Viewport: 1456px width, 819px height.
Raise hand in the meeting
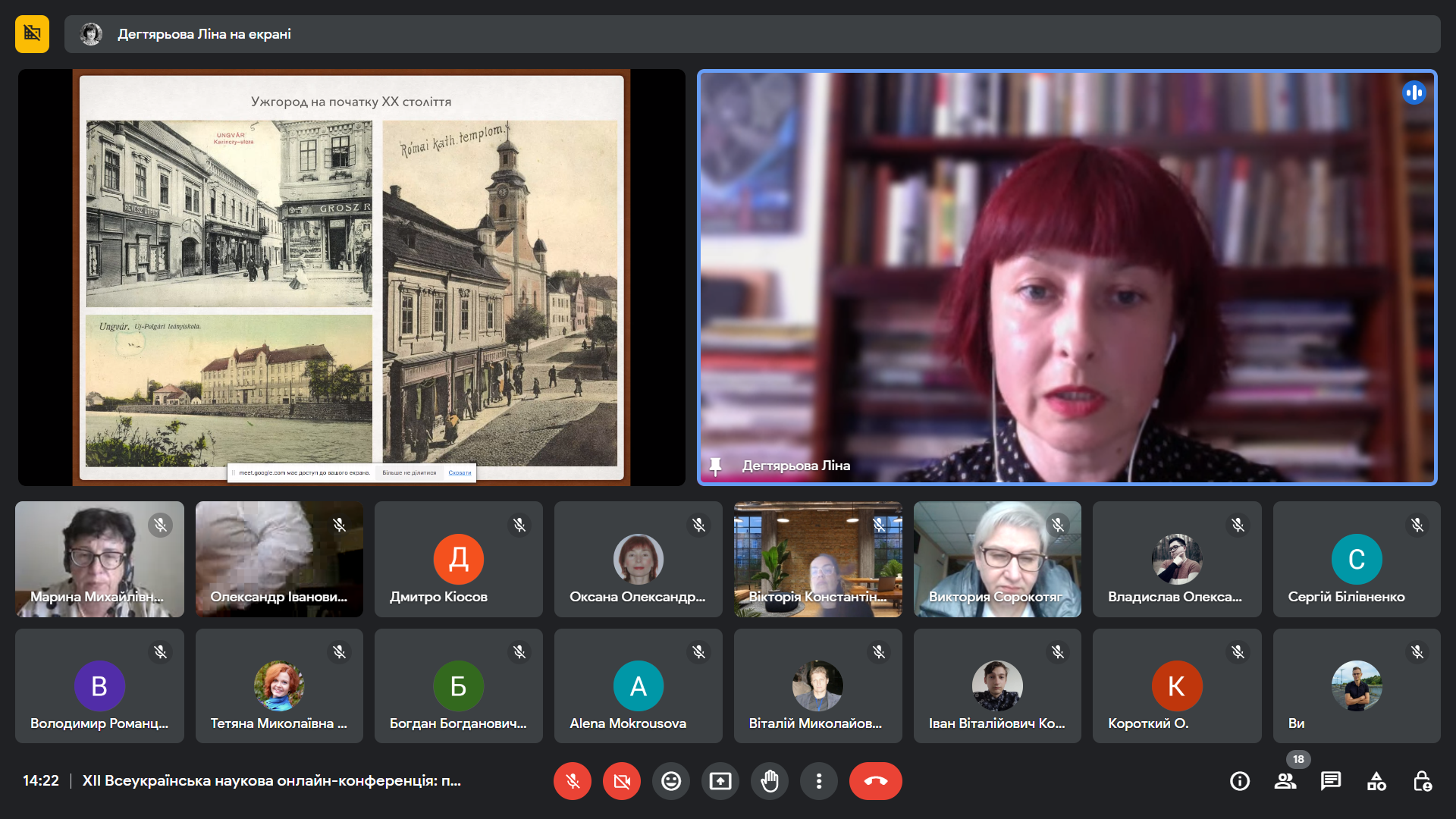point(770,781)
